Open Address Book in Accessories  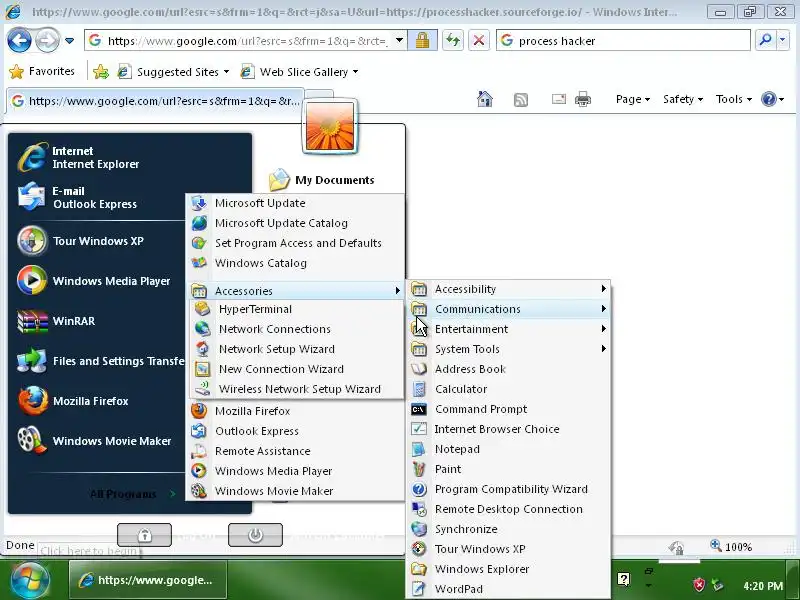(x=509, y=369)
